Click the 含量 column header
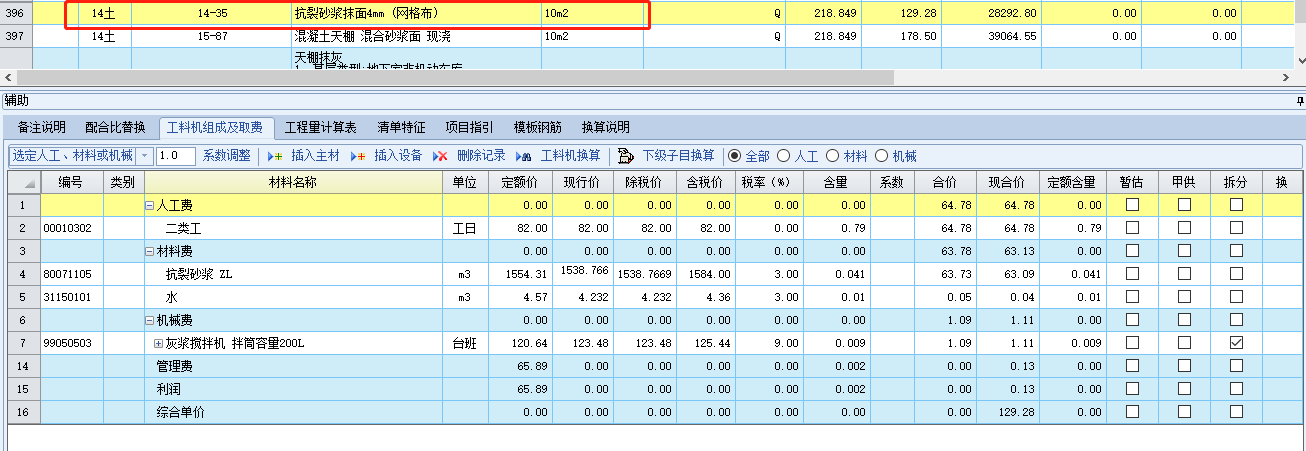This screenshot has height=451, width=1306. coord(835,182)
